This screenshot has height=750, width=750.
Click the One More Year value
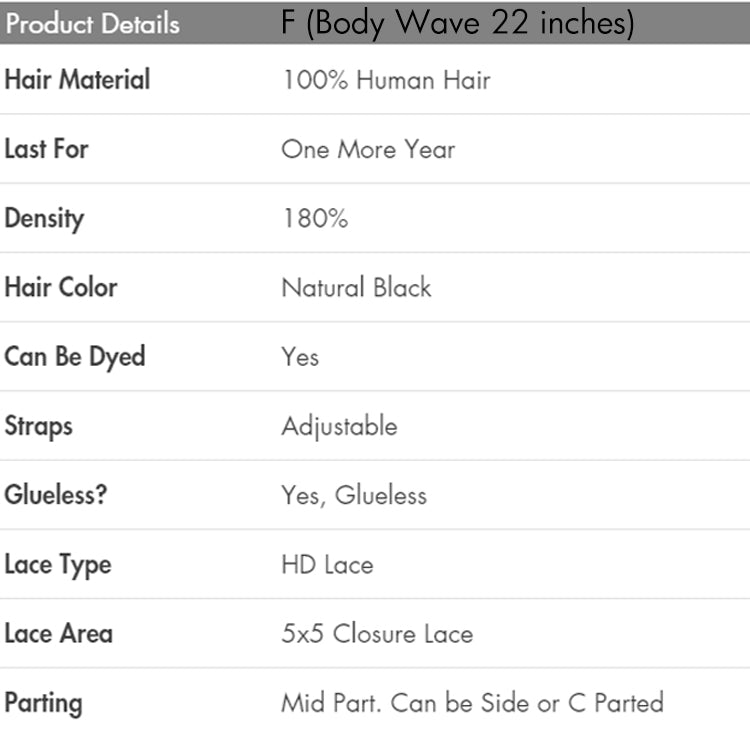pos(368,150)
